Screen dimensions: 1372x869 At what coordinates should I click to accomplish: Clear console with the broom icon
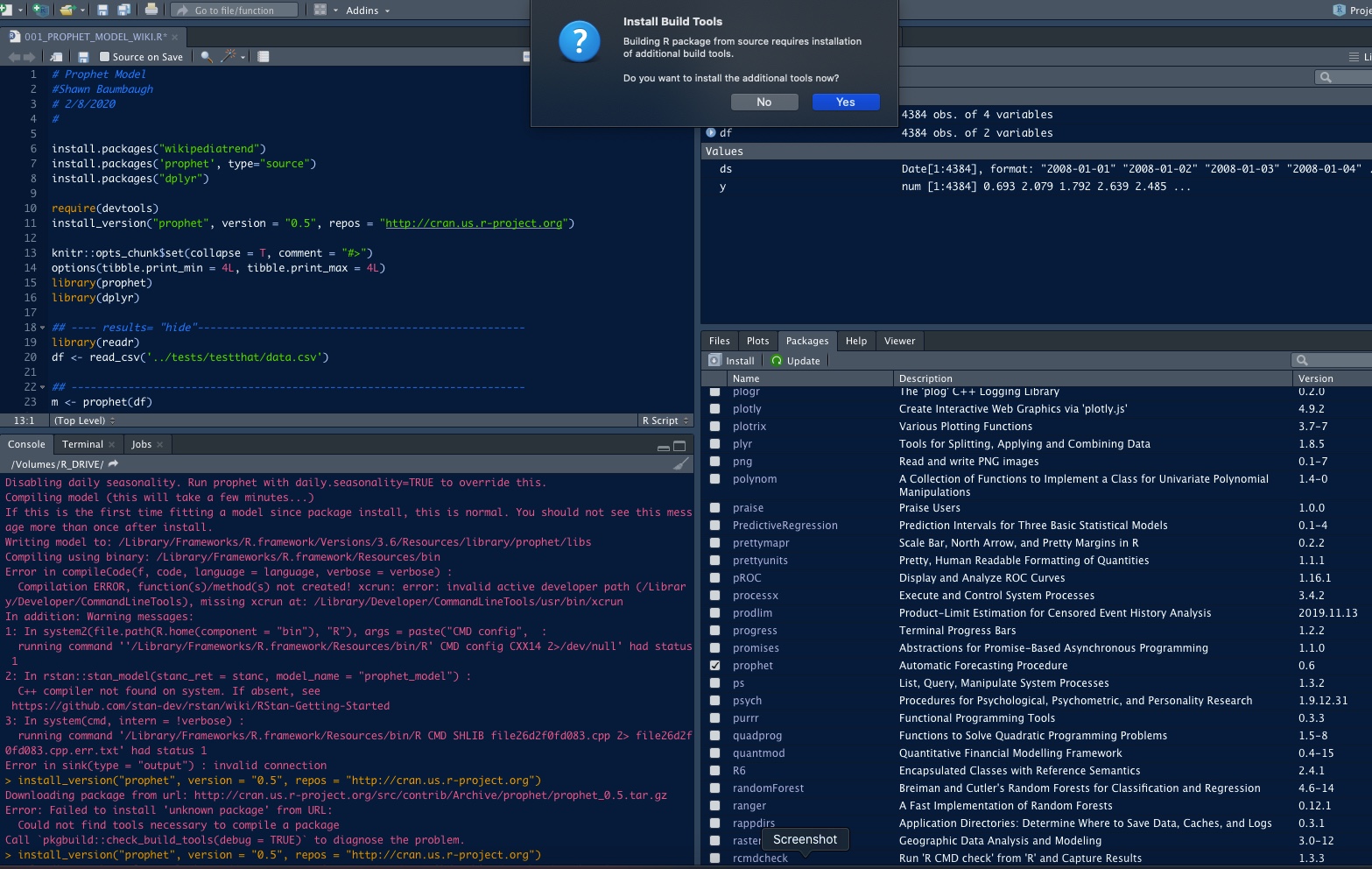[681, 463]
